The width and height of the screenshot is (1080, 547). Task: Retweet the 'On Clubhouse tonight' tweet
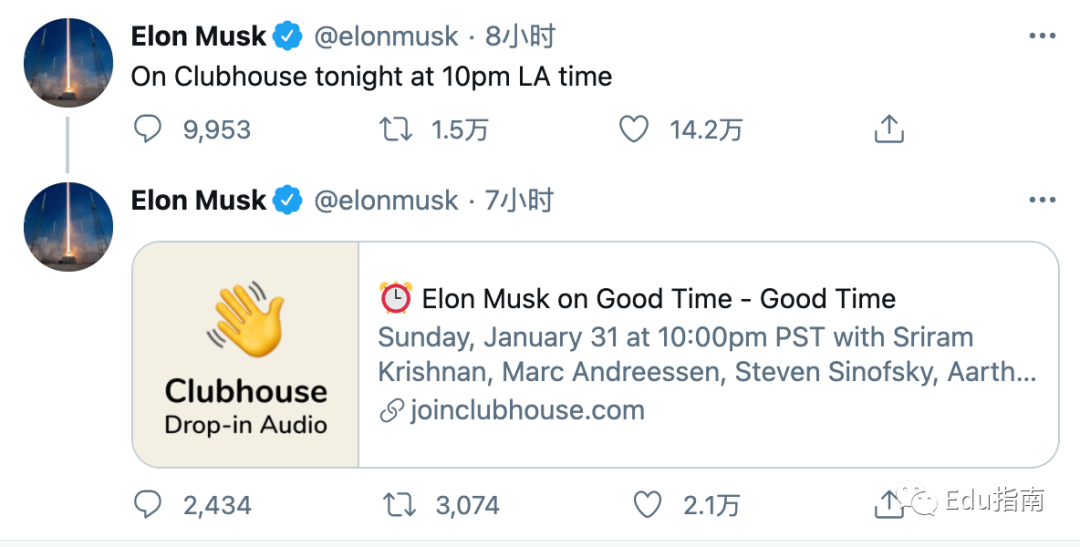pyautogui.click(x=398, y=129)
